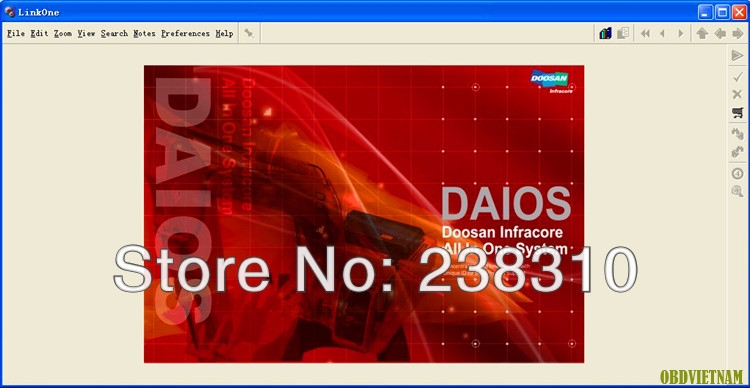The image size is (750, 388).
Task: Click the thick left arrow back icon
Action: (720, 33)
